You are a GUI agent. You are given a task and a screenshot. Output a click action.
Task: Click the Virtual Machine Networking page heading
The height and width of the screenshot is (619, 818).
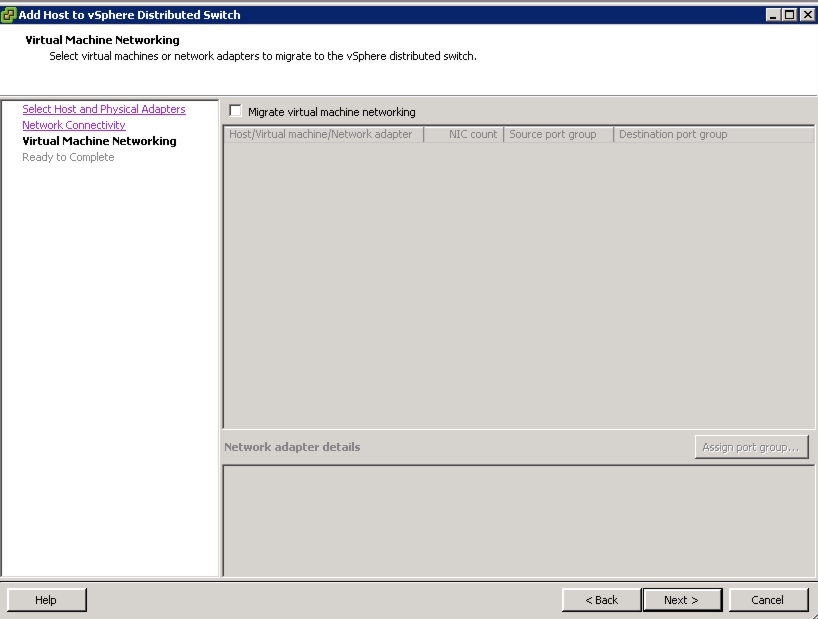click(102, 40)
